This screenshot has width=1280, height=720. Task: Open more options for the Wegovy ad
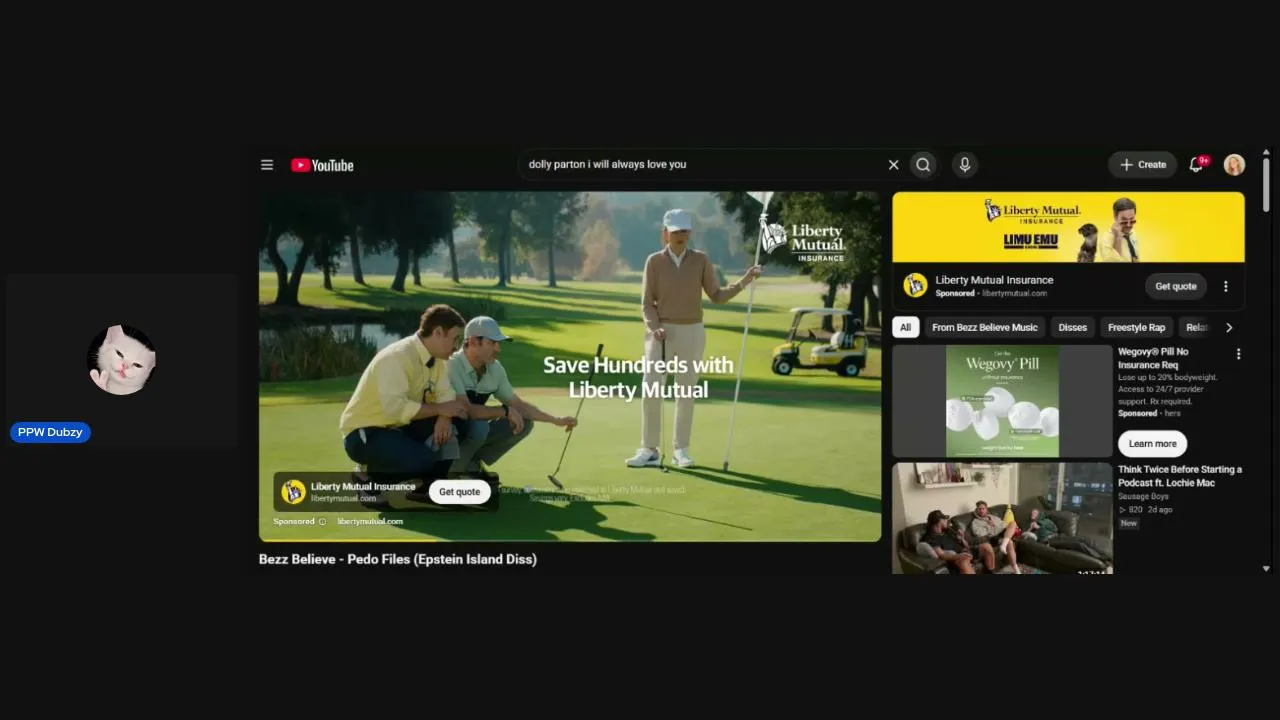(1238, 354)
